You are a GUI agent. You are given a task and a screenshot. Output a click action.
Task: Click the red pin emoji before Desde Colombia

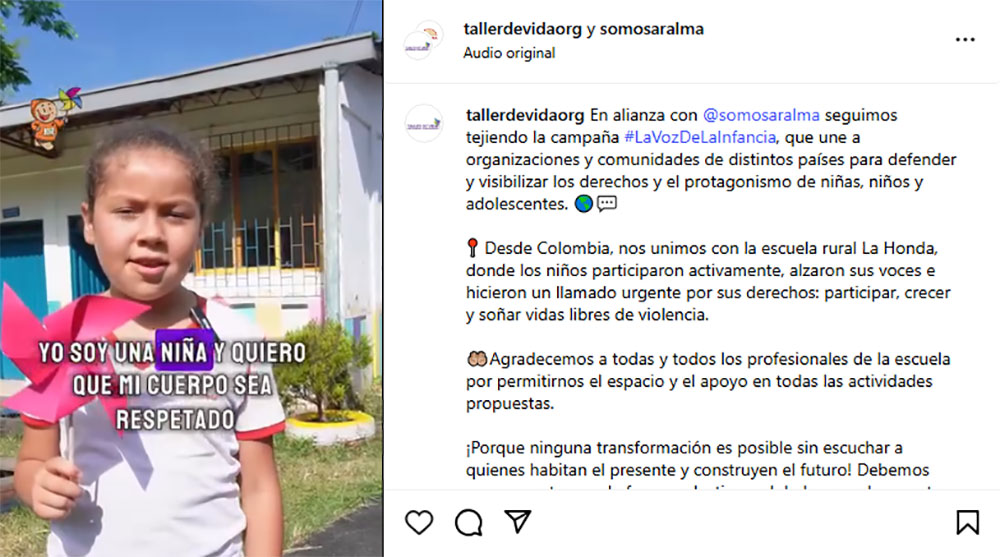[473, 248]
